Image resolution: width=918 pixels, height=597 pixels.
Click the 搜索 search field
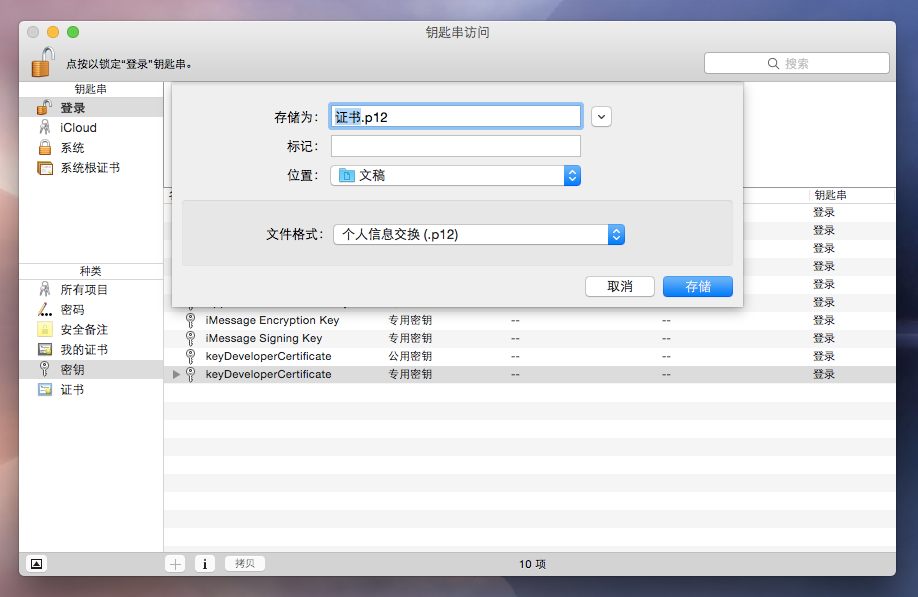tap(797, 63)
